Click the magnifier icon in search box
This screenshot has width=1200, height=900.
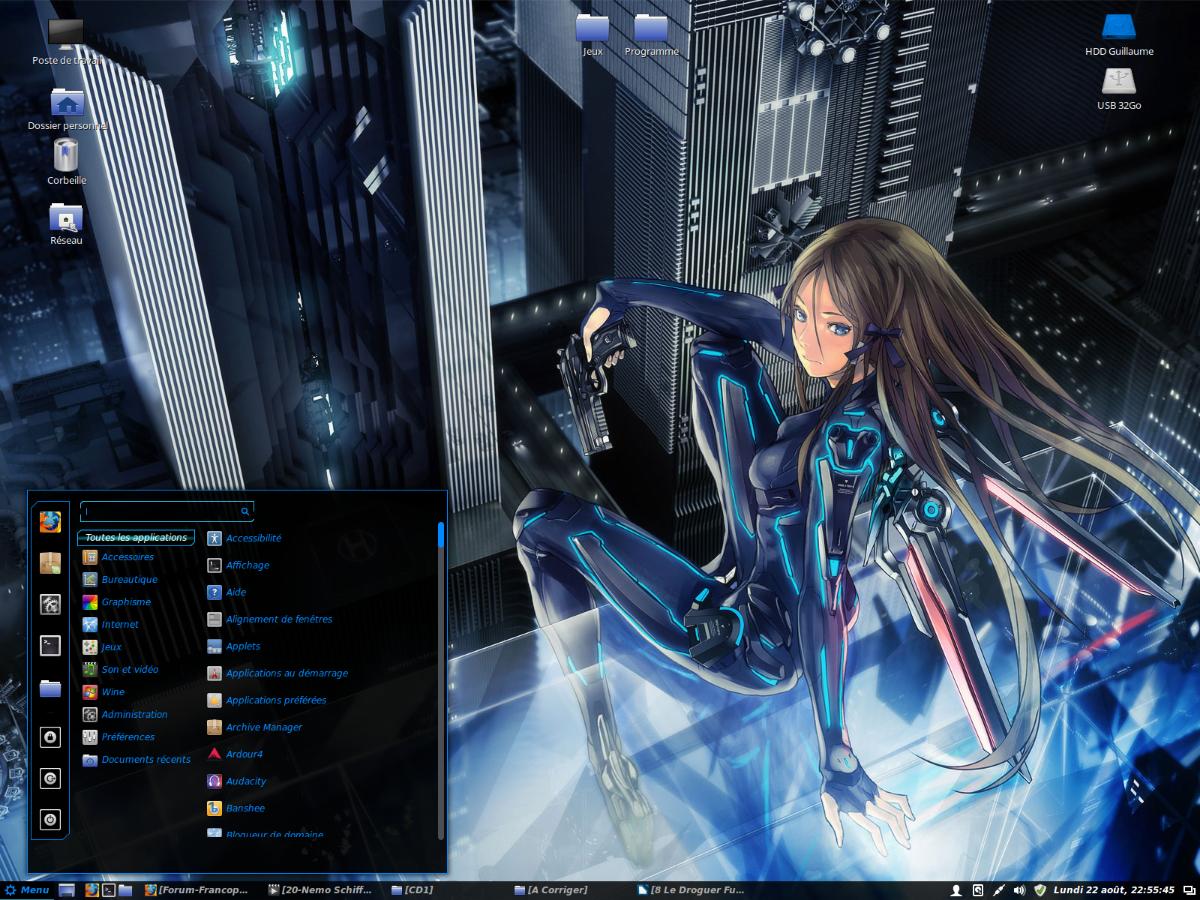coord(245,511)
